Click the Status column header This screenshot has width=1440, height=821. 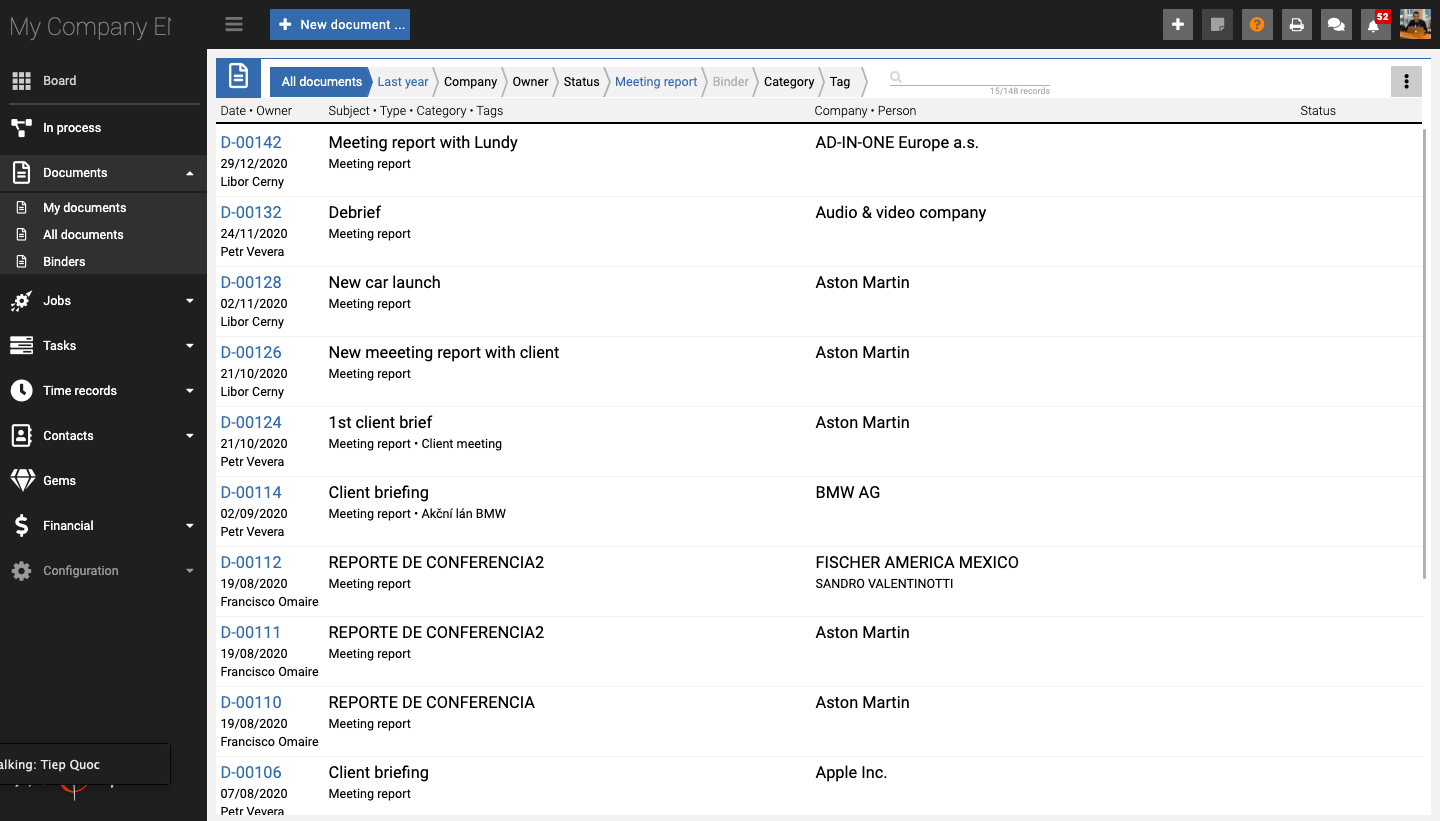pyautogui.click(x=1318, y=111)
